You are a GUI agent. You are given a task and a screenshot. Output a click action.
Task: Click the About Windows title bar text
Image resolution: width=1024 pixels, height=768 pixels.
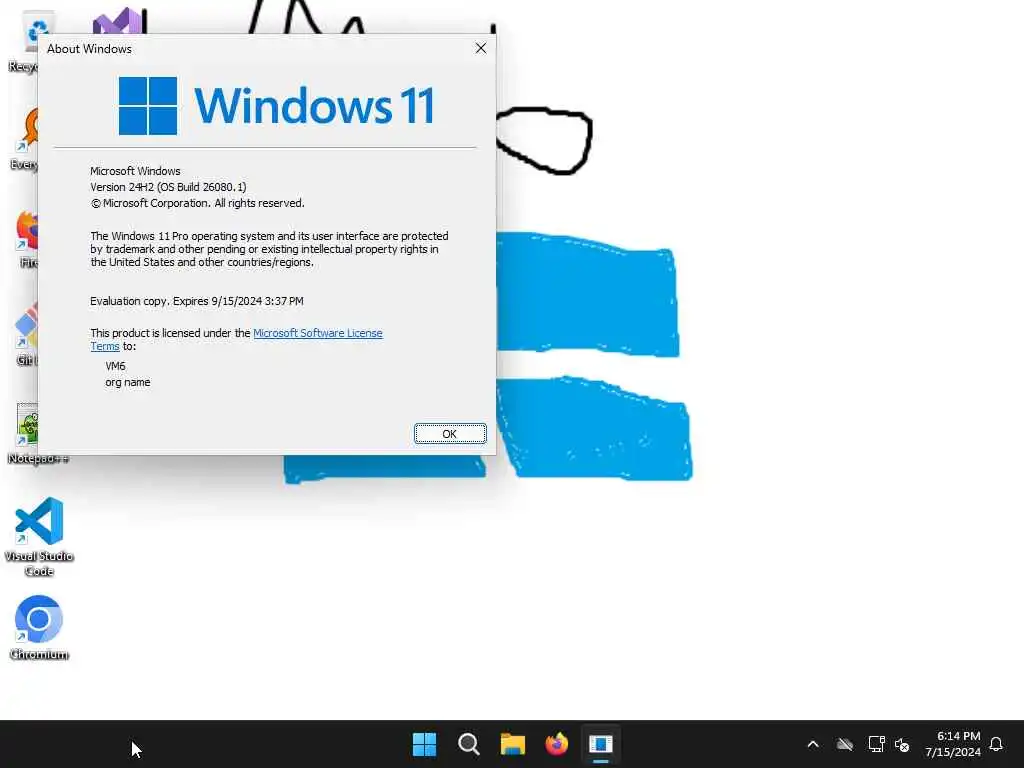click(89, 49)
